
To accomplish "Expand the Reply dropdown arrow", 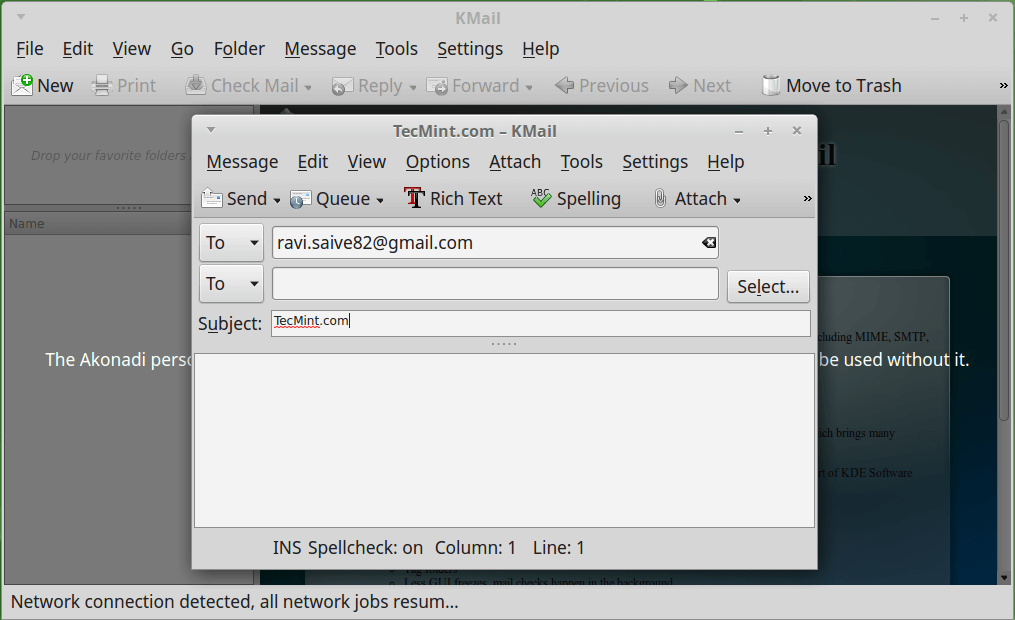I will (412, 87).
